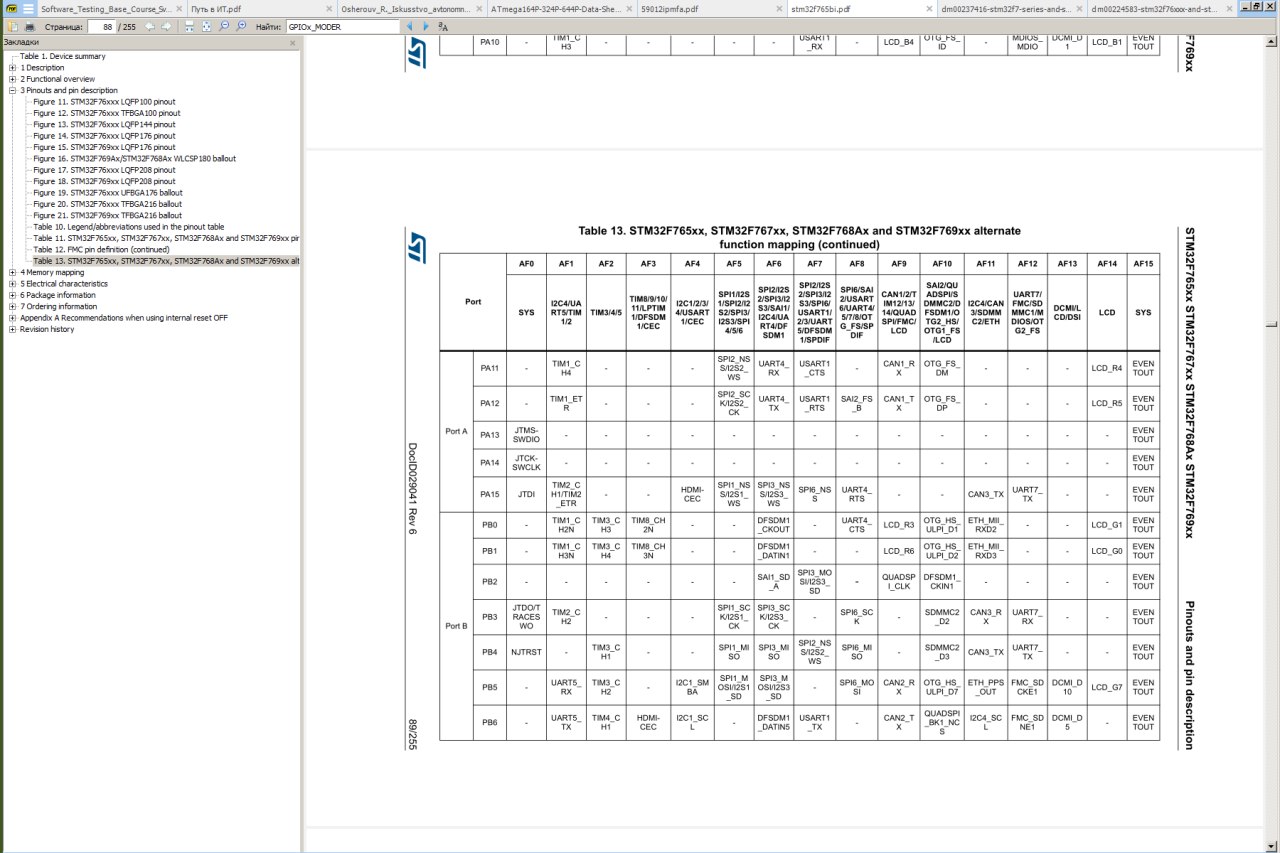Open Figure 11 LQFP100 pinout bookmark
This screenshot has width=1280, height=853.
pyautogui.click(x=103, y=102)
